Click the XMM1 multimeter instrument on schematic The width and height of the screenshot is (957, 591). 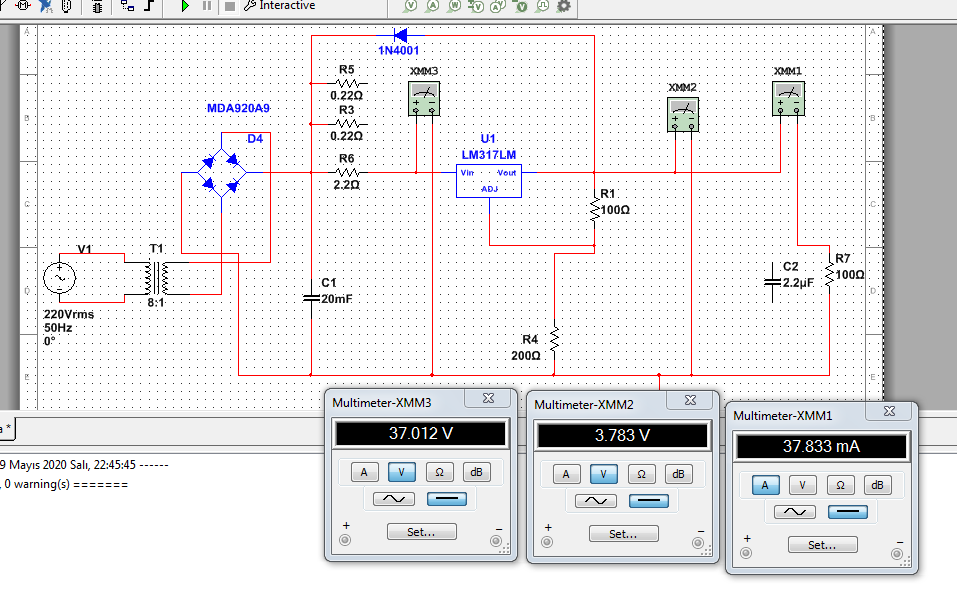click(788, 97)
